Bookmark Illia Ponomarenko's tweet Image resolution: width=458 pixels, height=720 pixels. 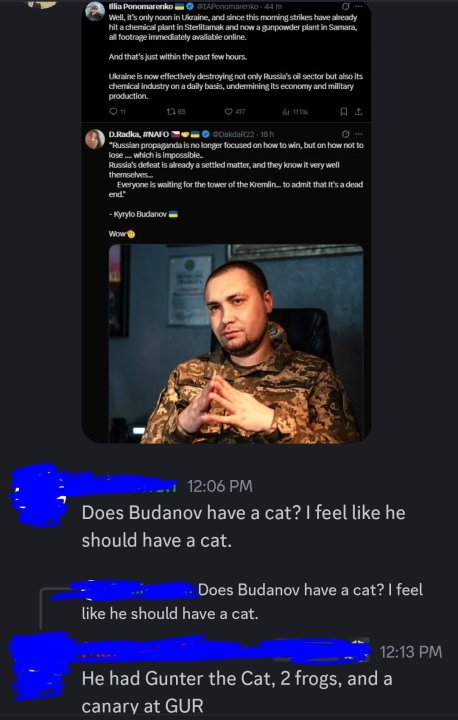coord(342,111)
